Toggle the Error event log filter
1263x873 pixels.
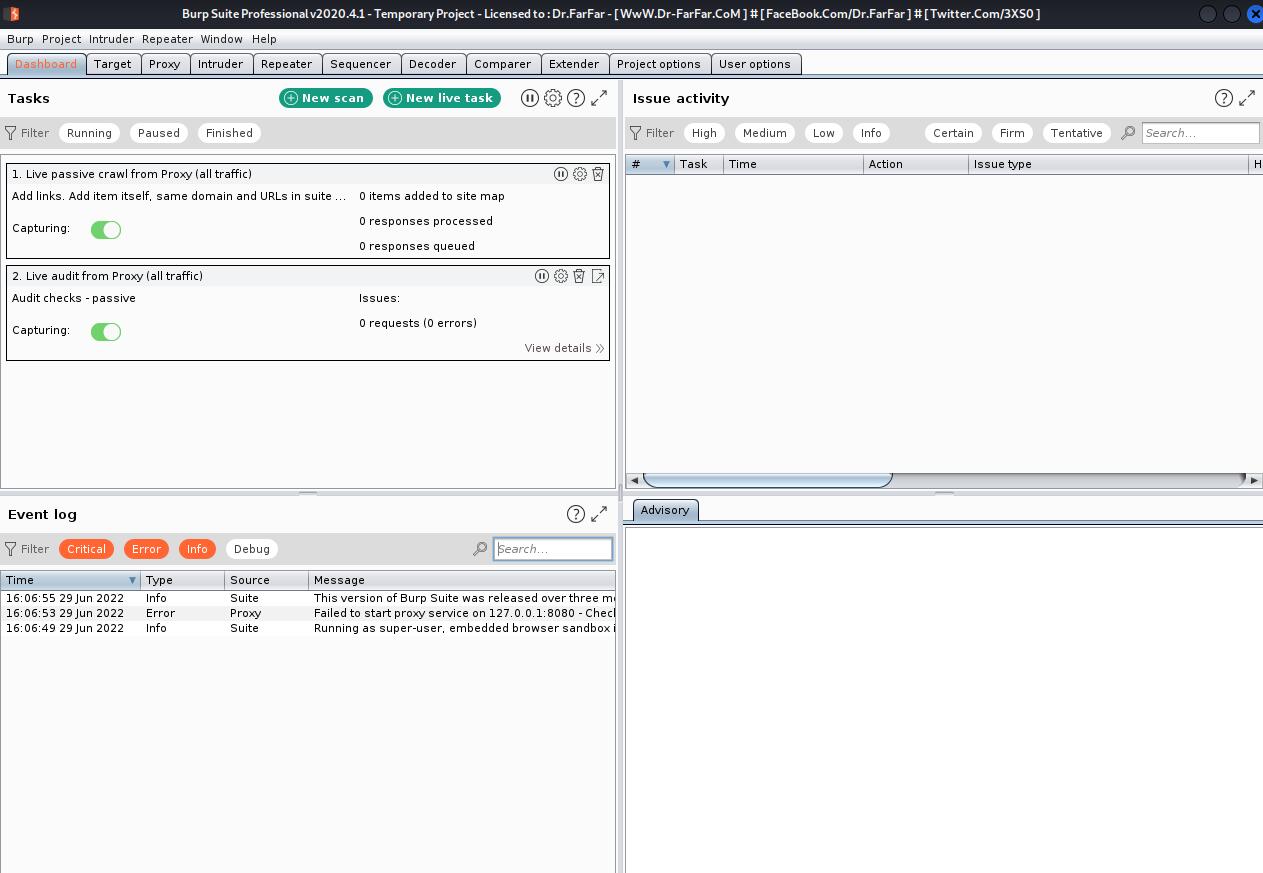coord(146,549)
